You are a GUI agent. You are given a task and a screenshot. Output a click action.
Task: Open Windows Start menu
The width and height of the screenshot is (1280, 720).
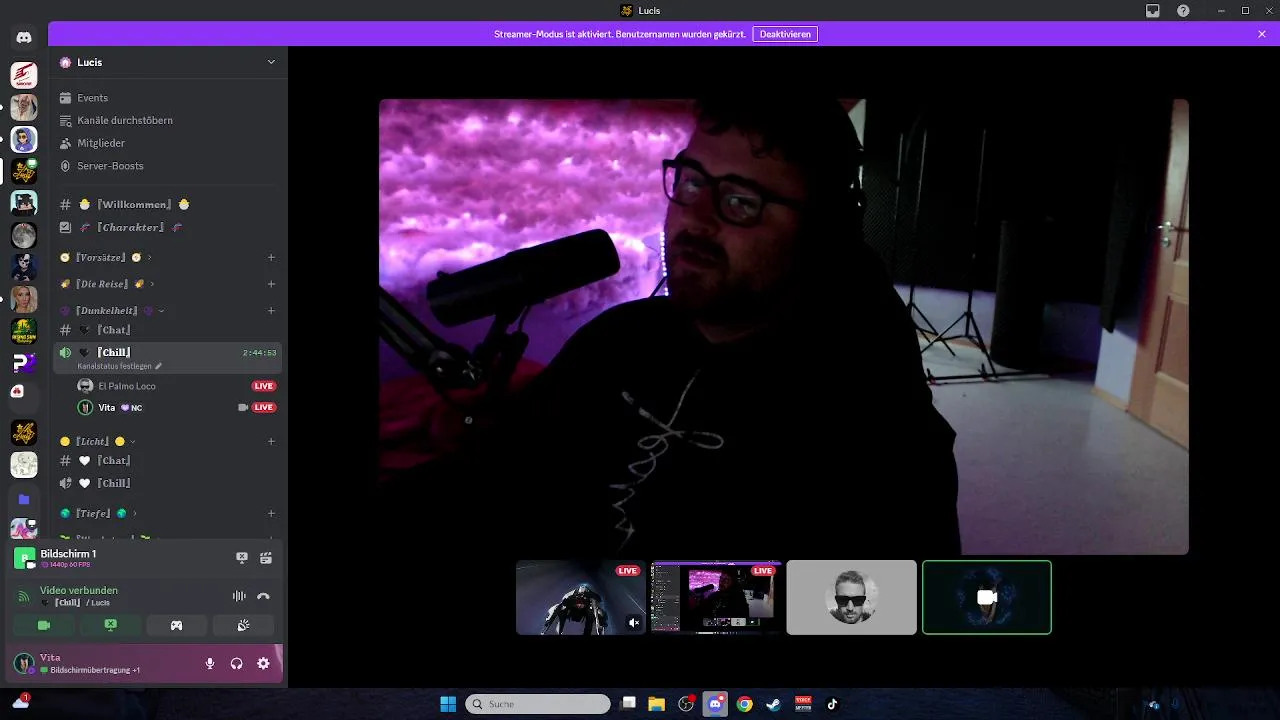click(448, 704)
